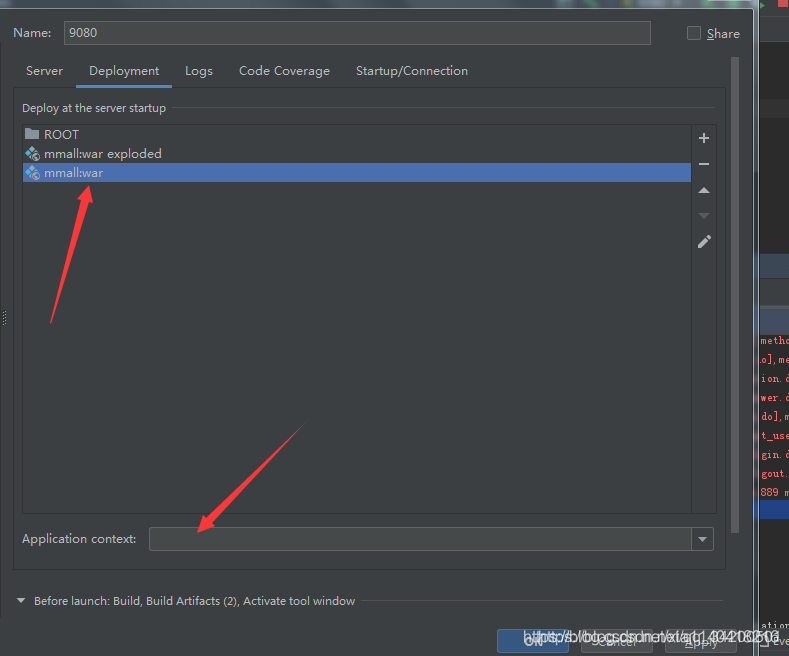The image size is (789, 656).
Task: Edit artifact with the pencil icon
Action: (704, 242)
